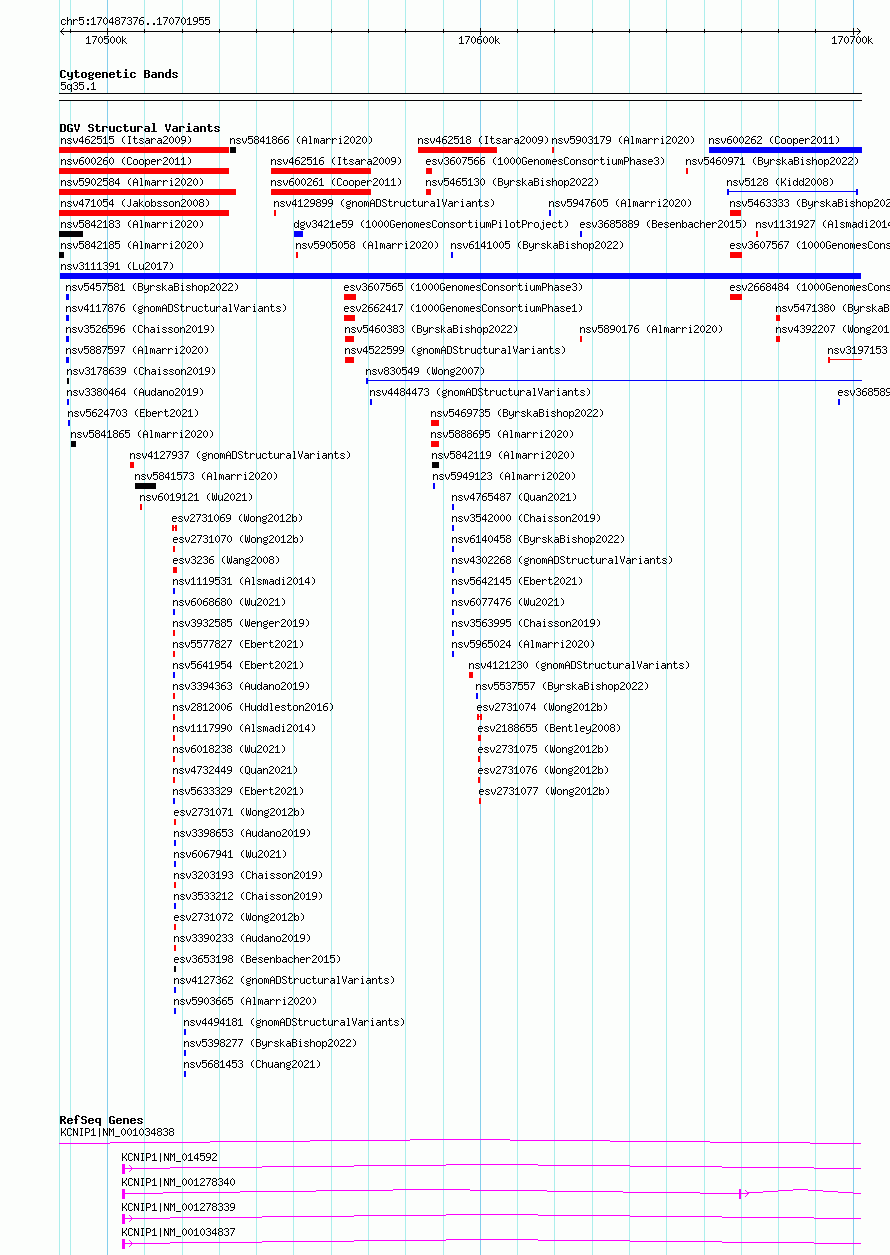Viewport: 890px width, 1255px height.
Task: Open variant nsv6141005 (ByrskaBishop2022)
Action: [x=537, y=245]
